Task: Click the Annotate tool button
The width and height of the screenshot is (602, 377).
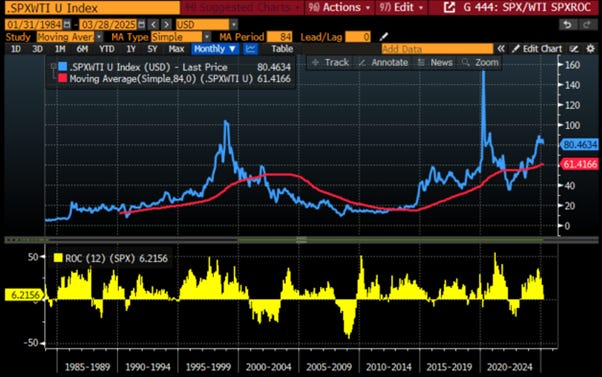Action: coord(383,62)
